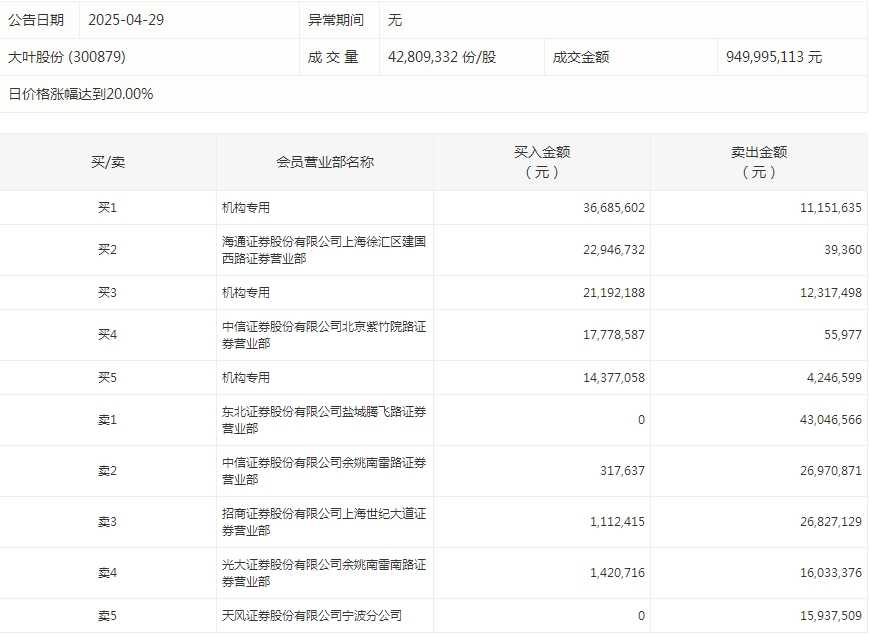This screenshot has height=634, width=869.
Task: Open the 东北证券 盐城腾飞路 branch entry
Action: click(x=324, y=420)
